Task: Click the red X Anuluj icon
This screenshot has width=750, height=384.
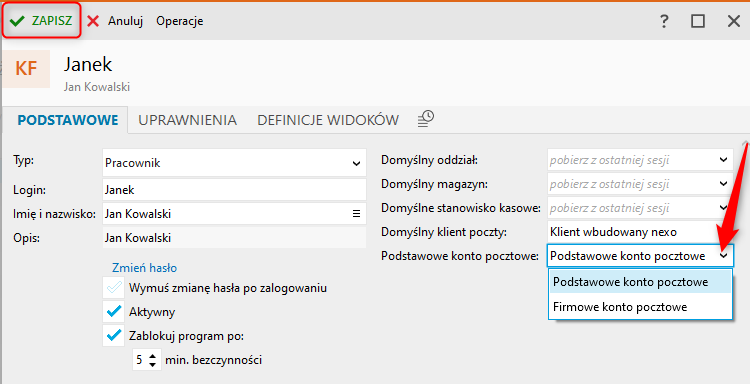Action: [93, 21]
